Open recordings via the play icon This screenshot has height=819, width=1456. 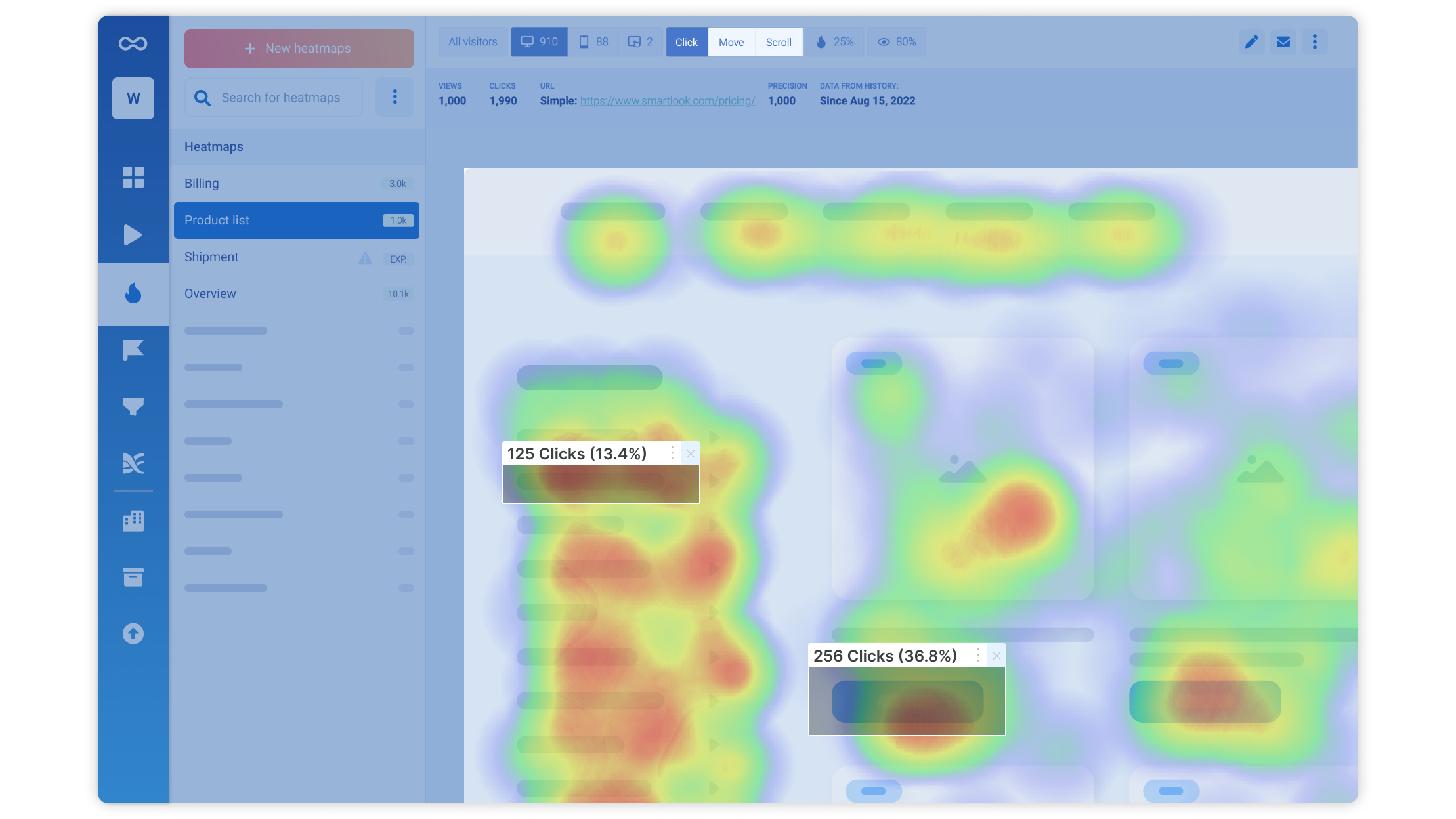(133, 235)
